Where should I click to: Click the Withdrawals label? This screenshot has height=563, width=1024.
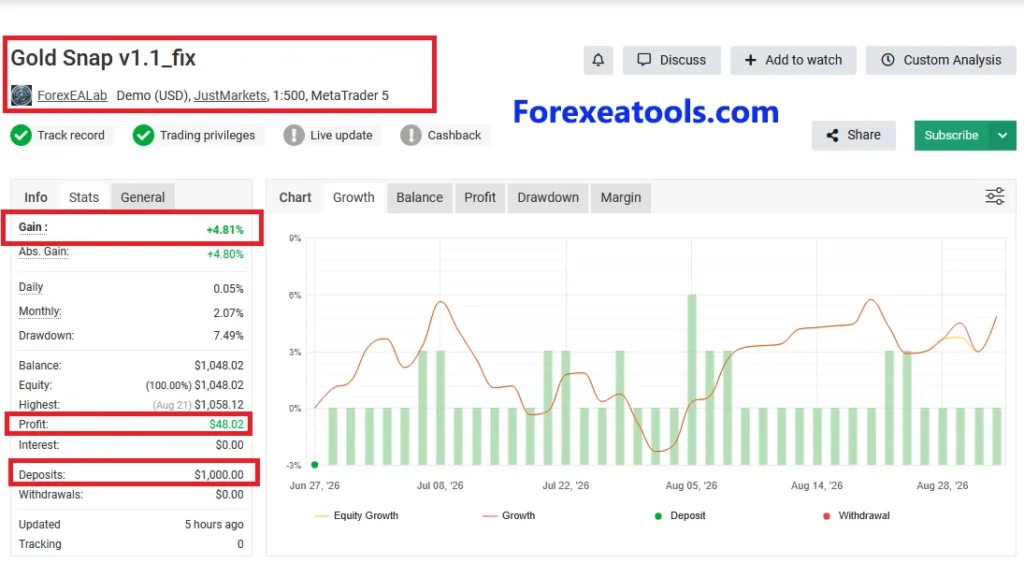pos(50,494)
